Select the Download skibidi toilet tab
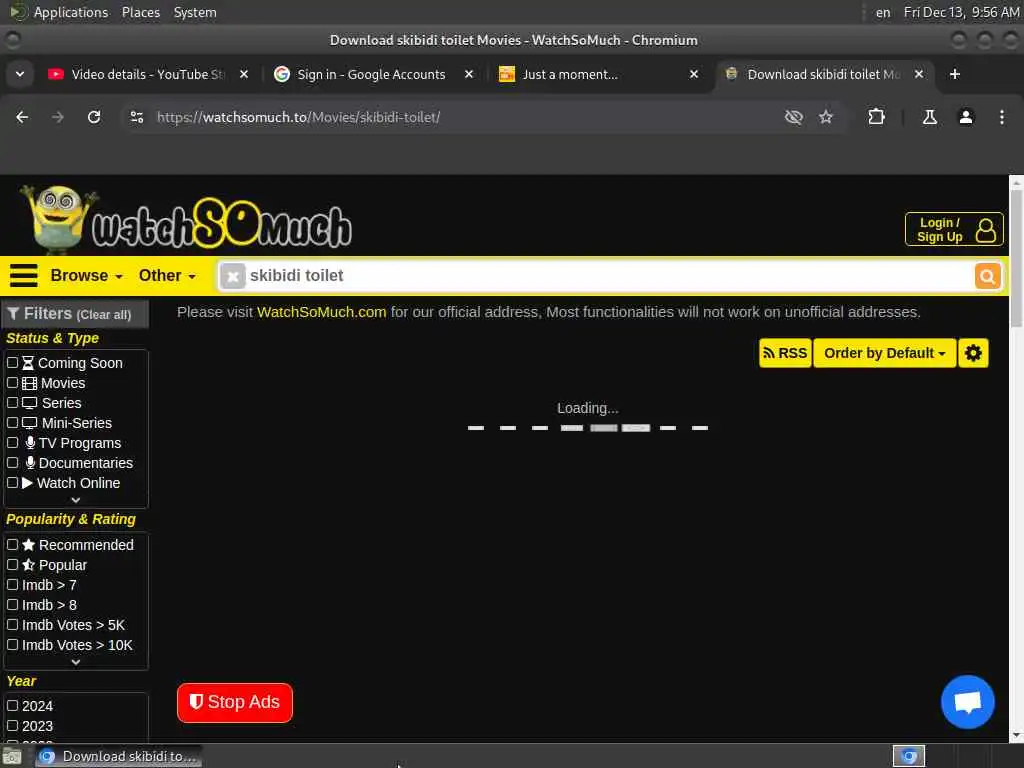 (x=823, y=74)
